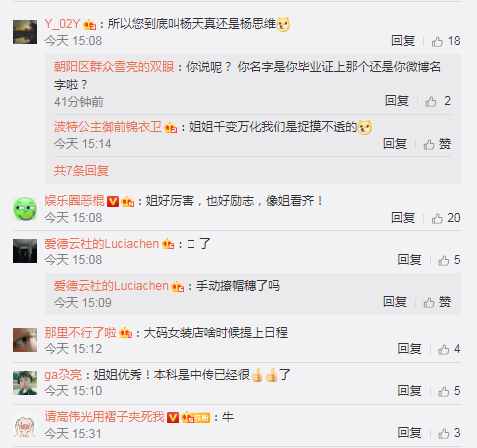Like 娱乐圈恶棍's comment with 20 likes
This screenshot has height=448, width=477.
[x=445, y=218]
